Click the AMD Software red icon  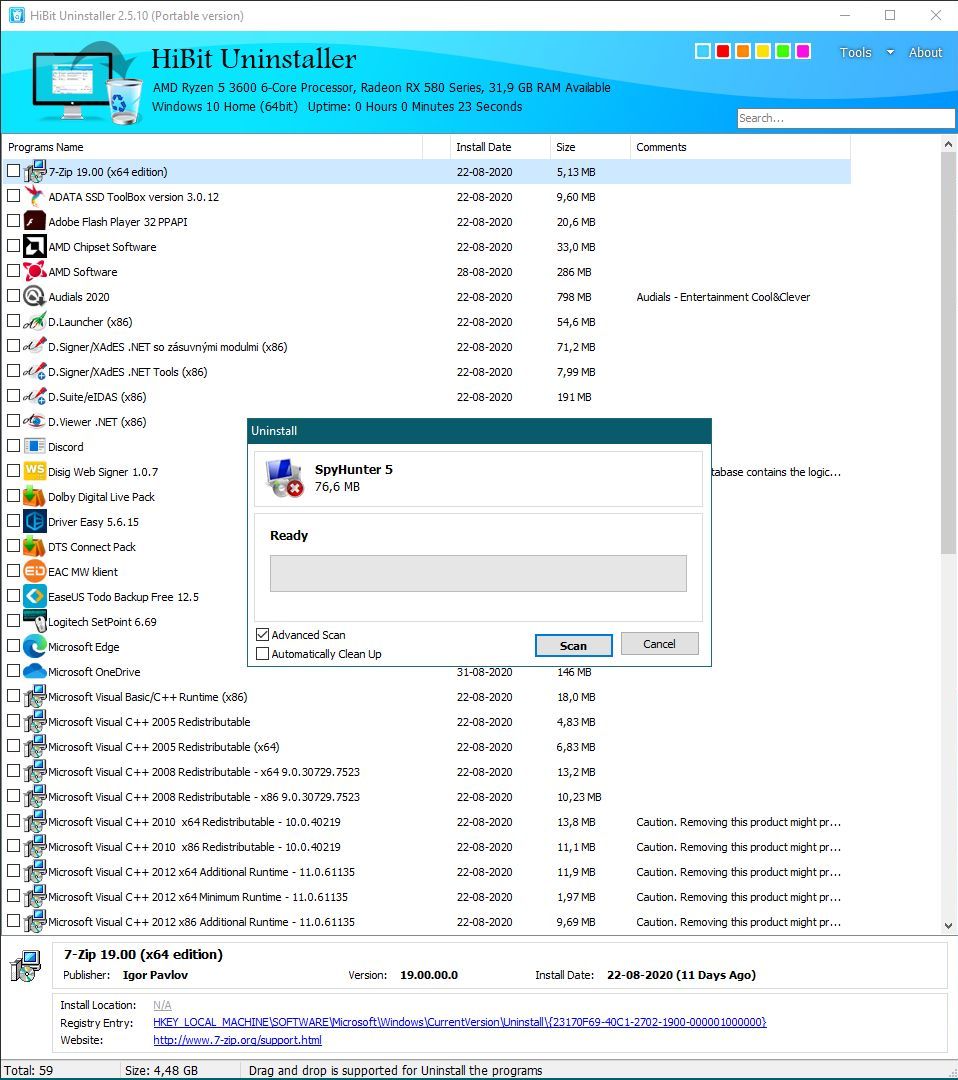(x=34, y=271)
